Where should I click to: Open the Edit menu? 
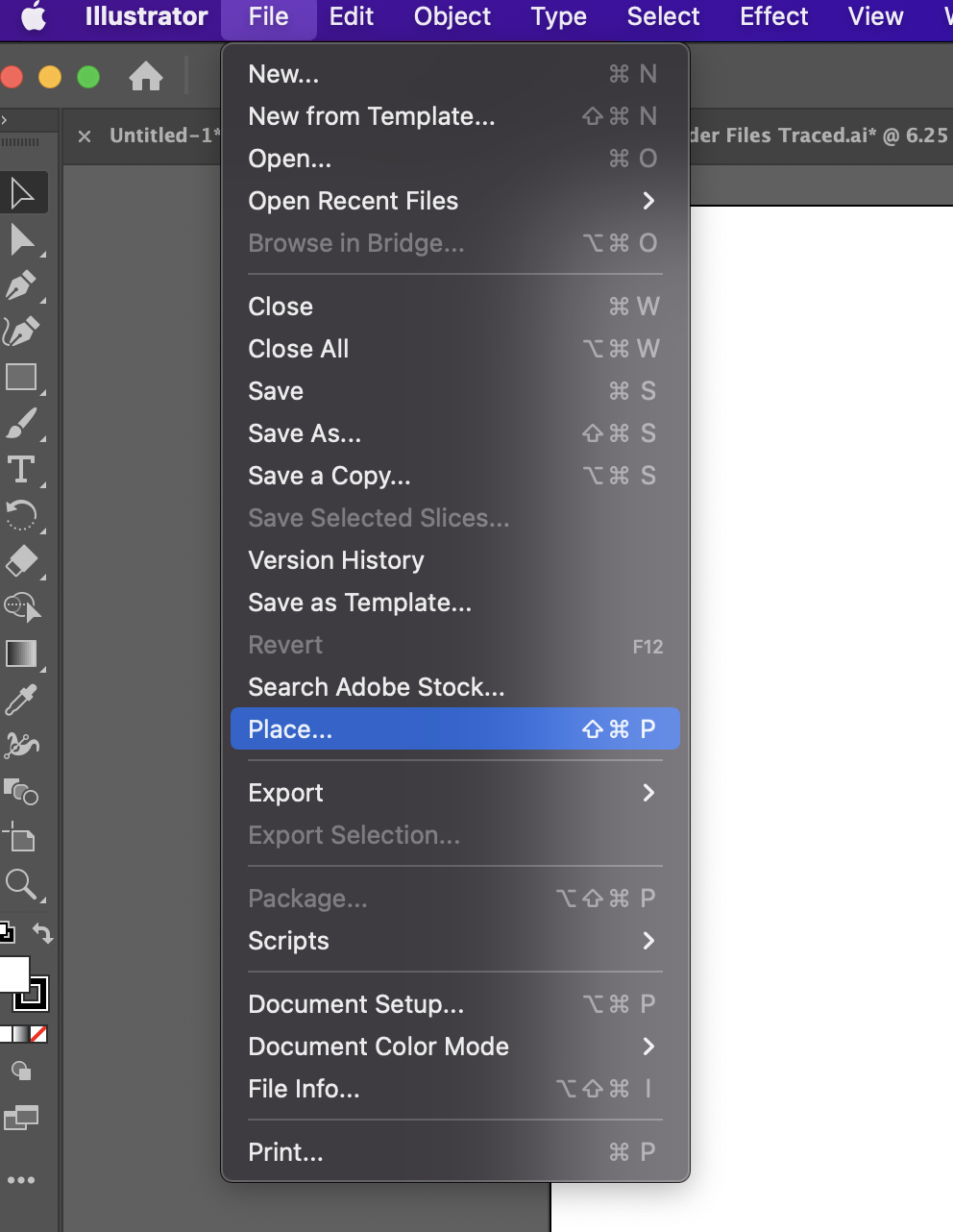(x=351, y=17)
